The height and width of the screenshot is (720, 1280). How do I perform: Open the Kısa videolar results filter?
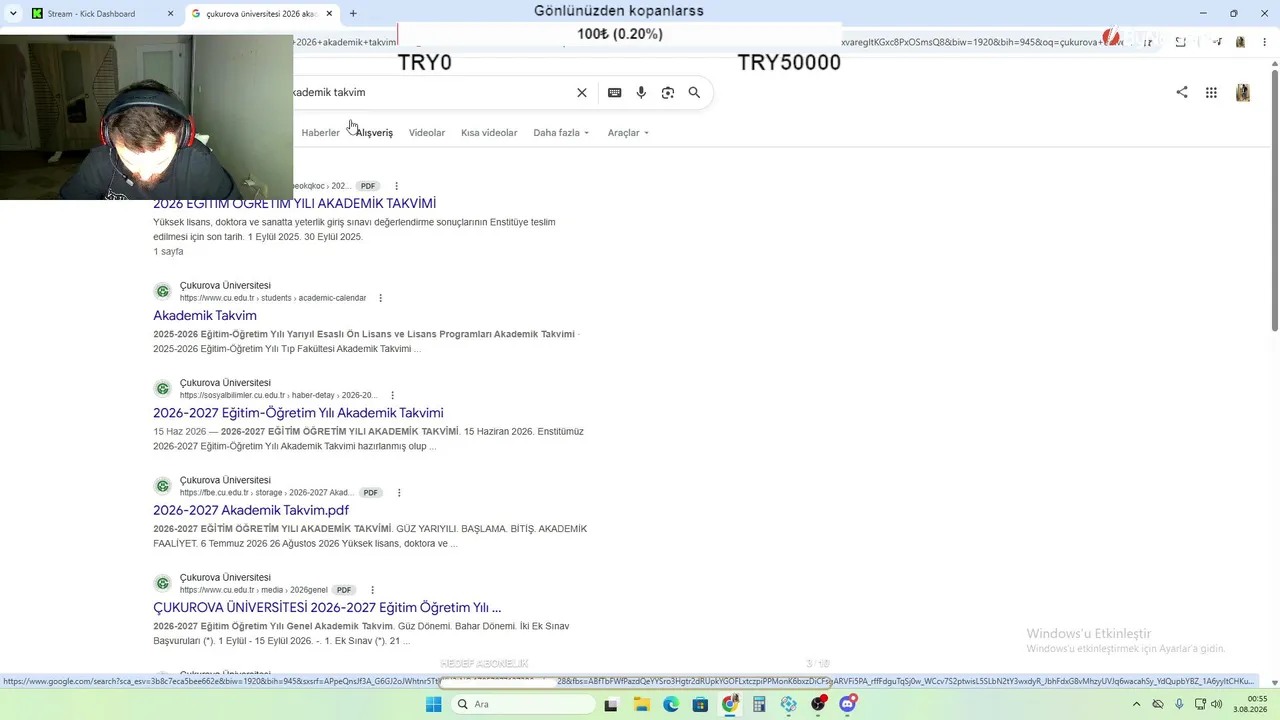489,133
